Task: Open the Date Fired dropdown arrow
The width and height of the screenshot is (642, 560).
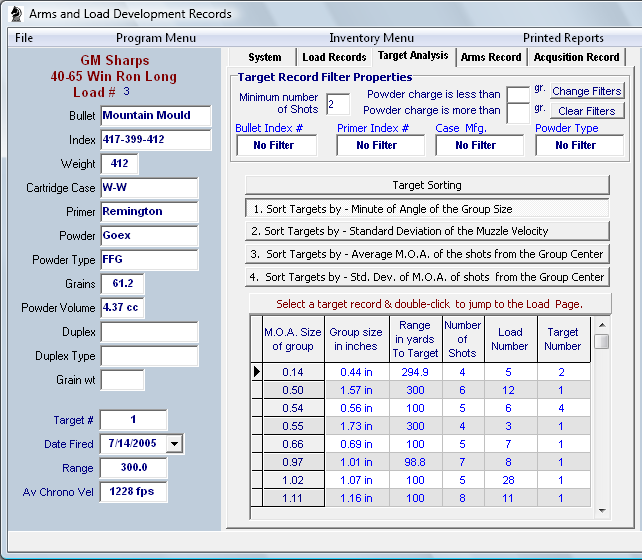Action: point(175,444)
